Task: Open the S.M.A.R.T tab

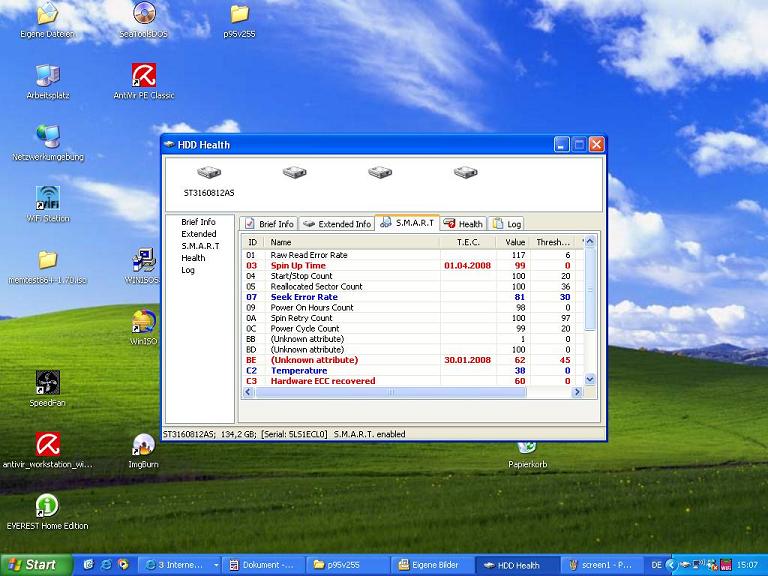Action: coord(407,223)
